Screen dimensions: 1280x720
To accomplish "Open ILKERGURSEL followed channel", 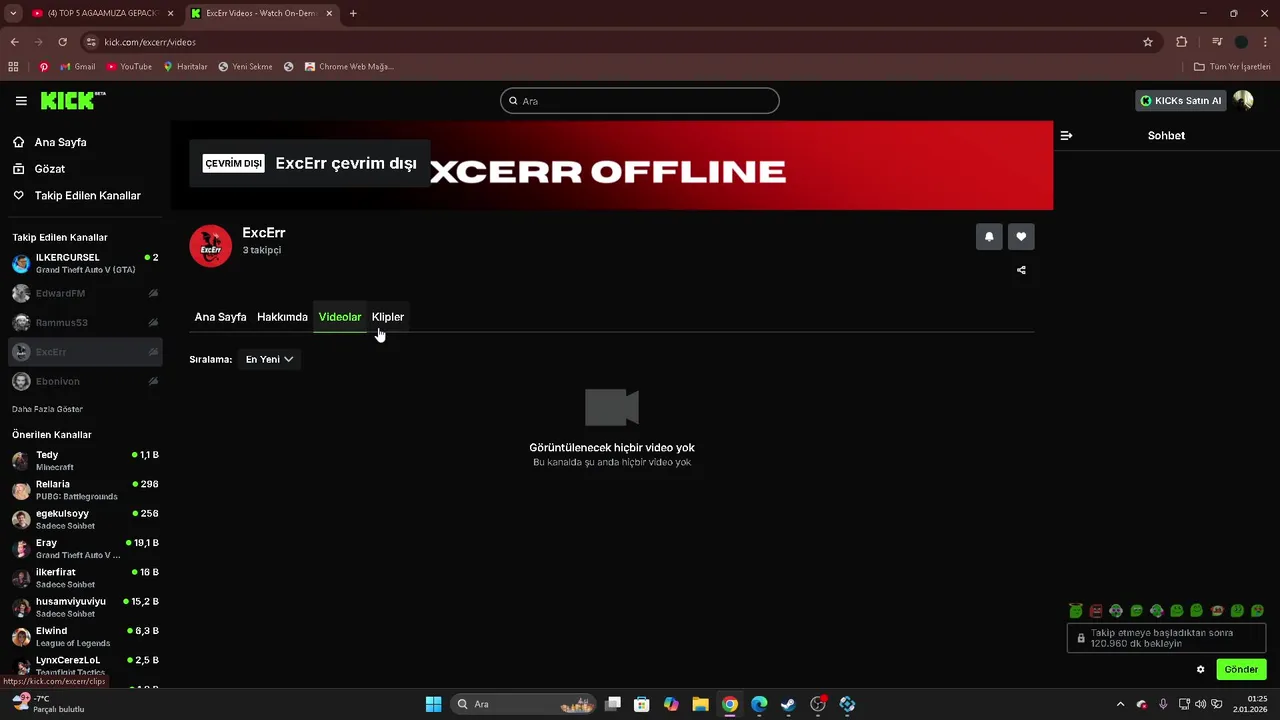I will click(x=85, y=264).
